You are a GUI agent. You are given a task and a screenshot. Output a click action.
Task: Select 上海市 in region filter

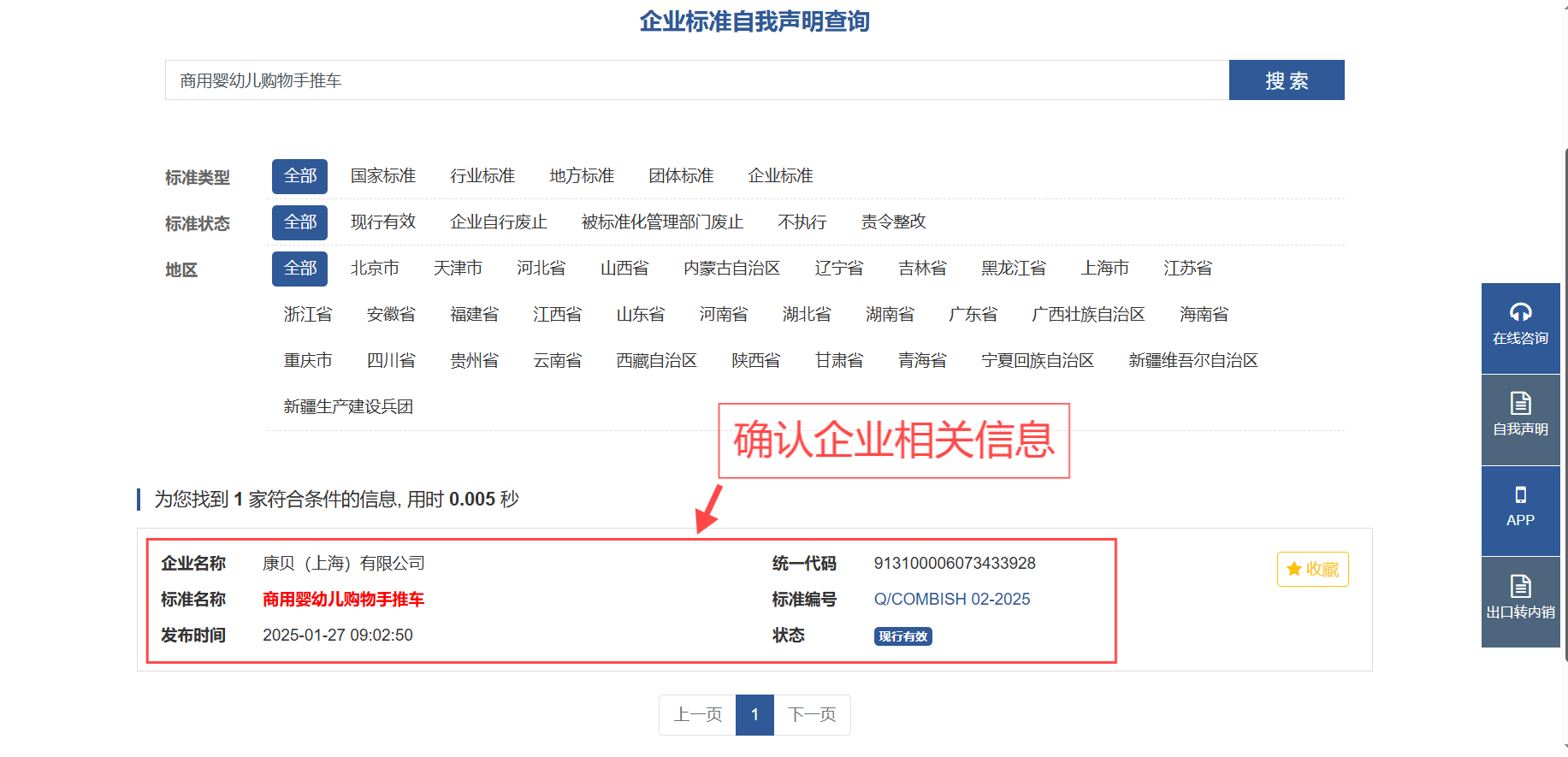(1104, 269)
